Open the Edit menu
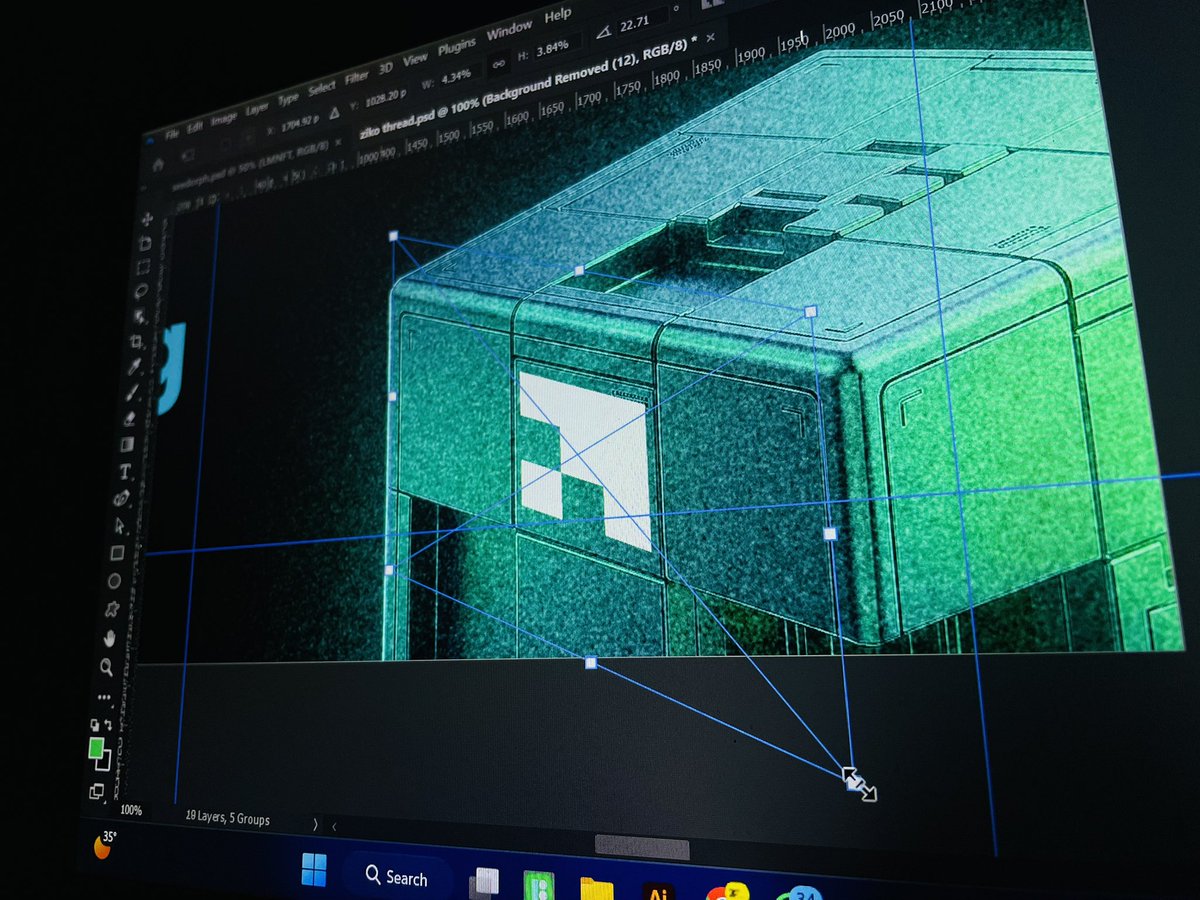 [x=194, y=128]
